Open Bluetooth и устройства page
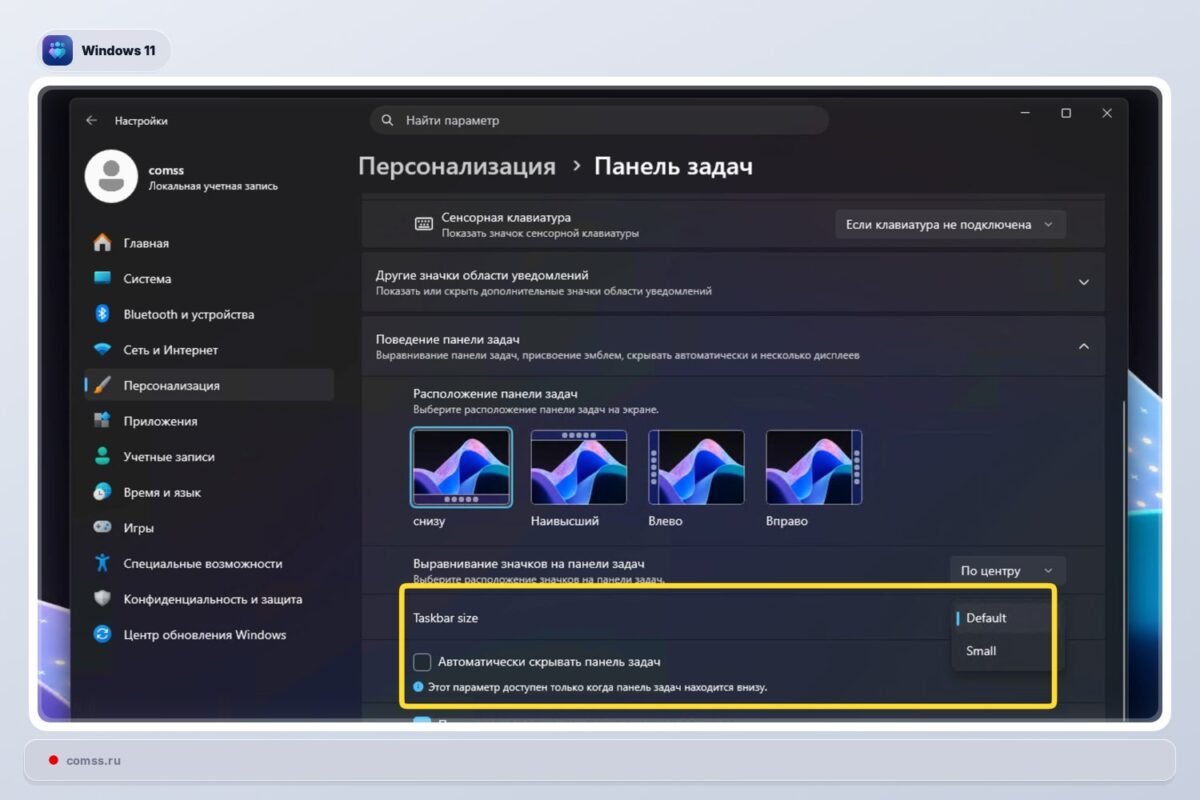 209,314
